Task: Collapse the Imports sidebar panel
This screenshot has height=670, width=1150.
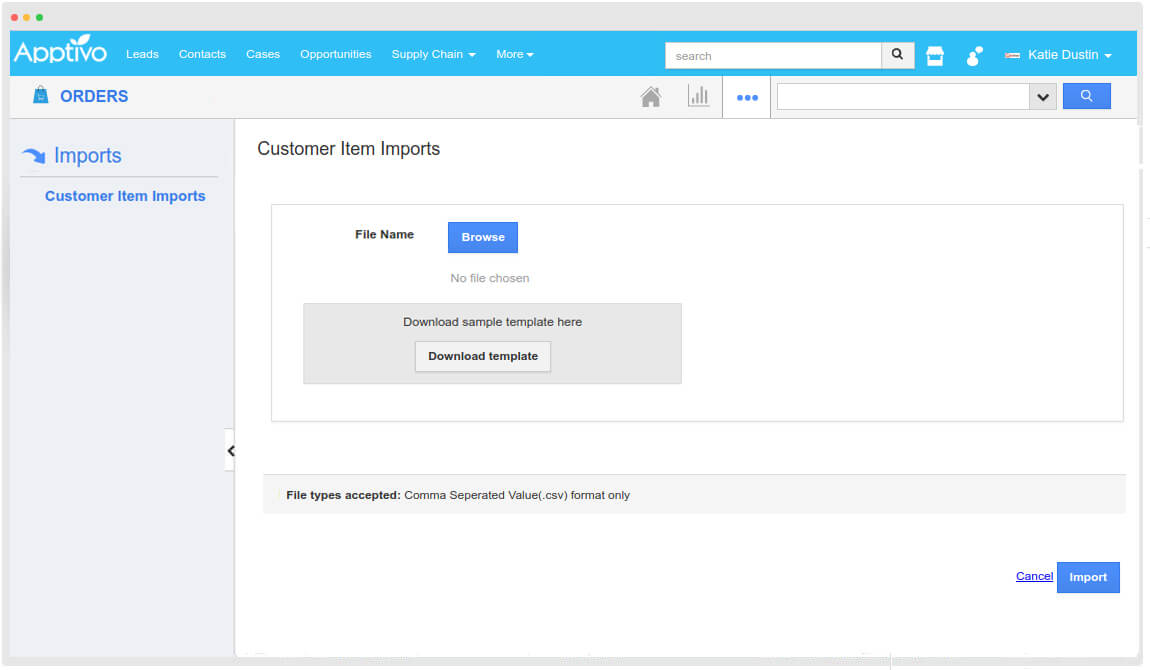Action: [x=230, y=450]
